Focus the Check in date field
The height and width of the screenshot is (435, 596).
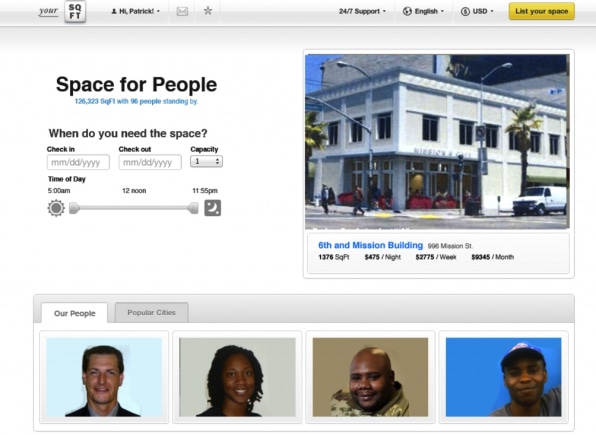coord(78,162)
